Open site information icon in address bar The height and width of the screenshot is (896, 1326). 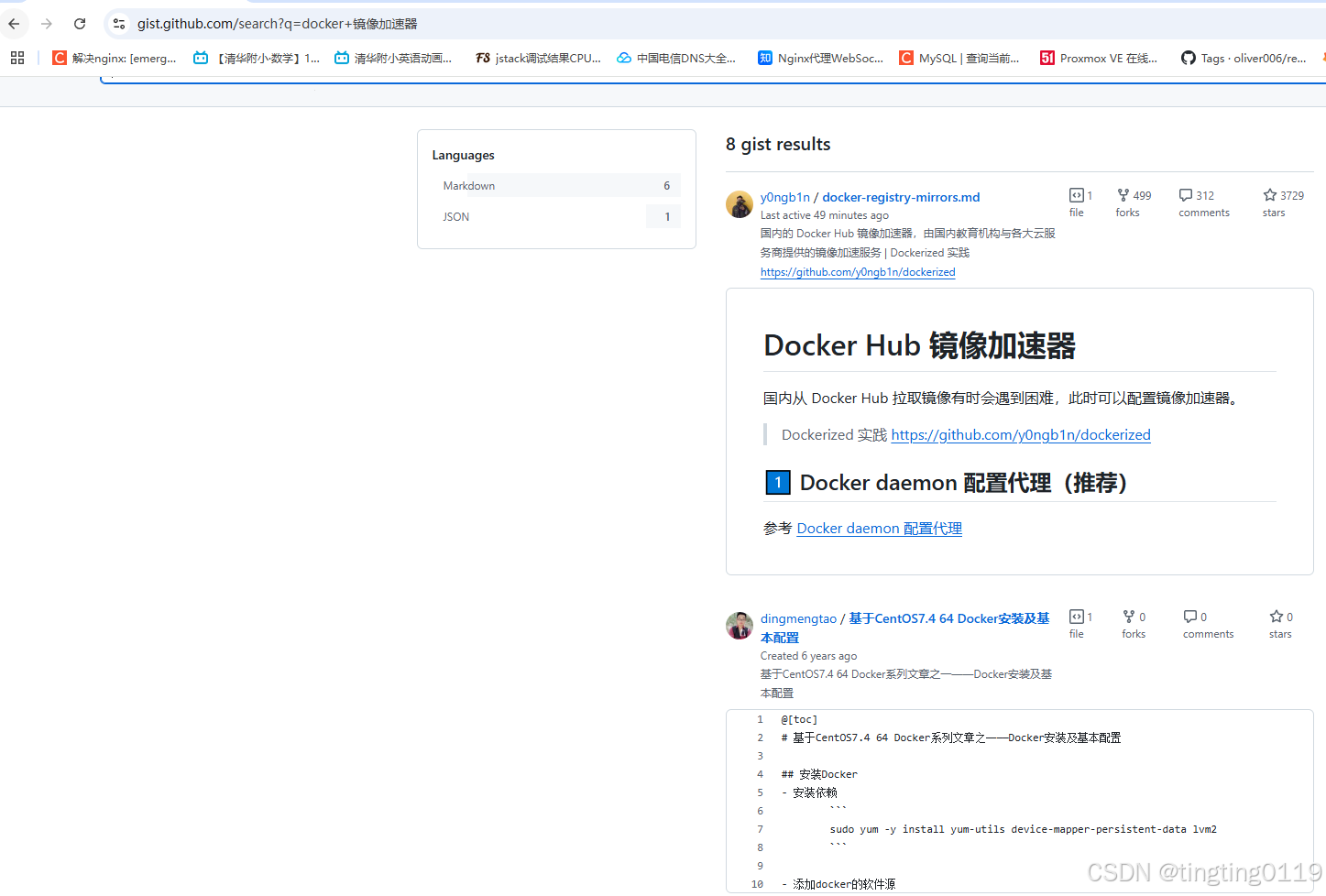pos(119,24)
